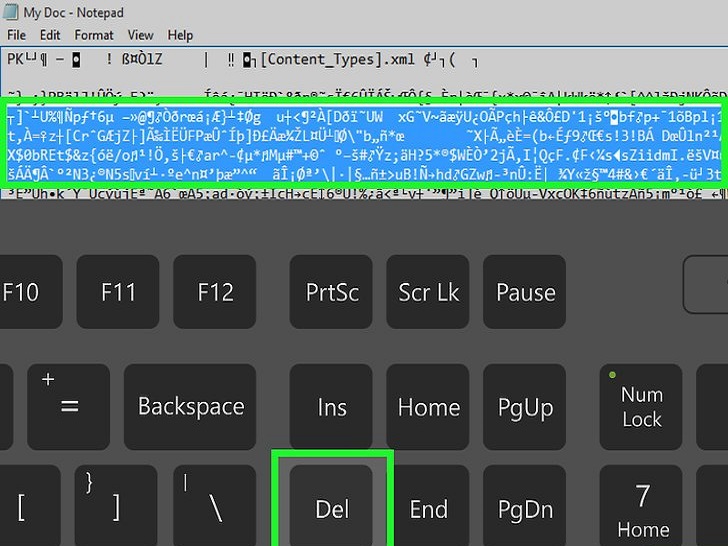Screen dimensions: 728x546
Task: Click the PgUp key
Action: [525, 407]
